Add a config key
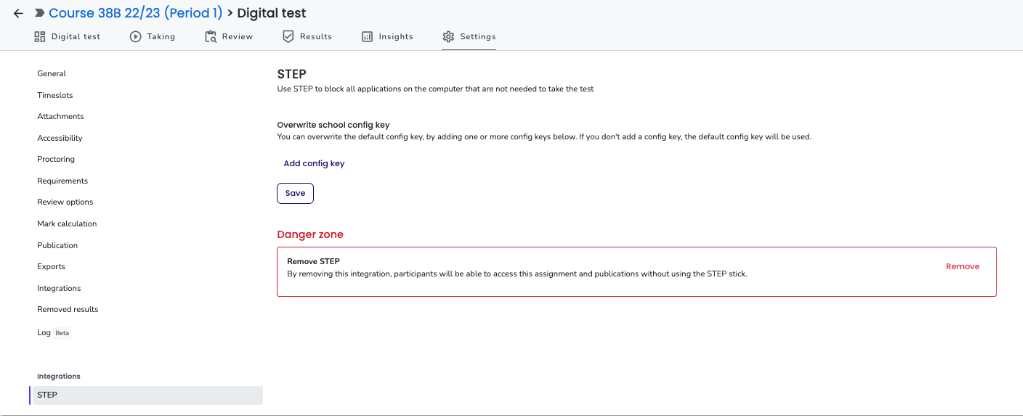The width and height of the screenshot is (1023, 416). click(x=314, y=164)
